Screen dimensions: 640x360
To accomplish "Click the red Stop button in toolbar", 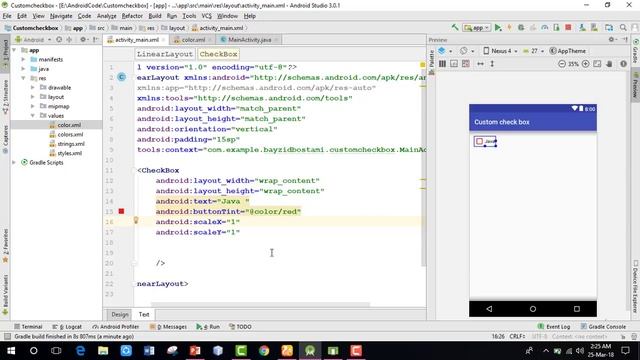I will click(568, 27).
